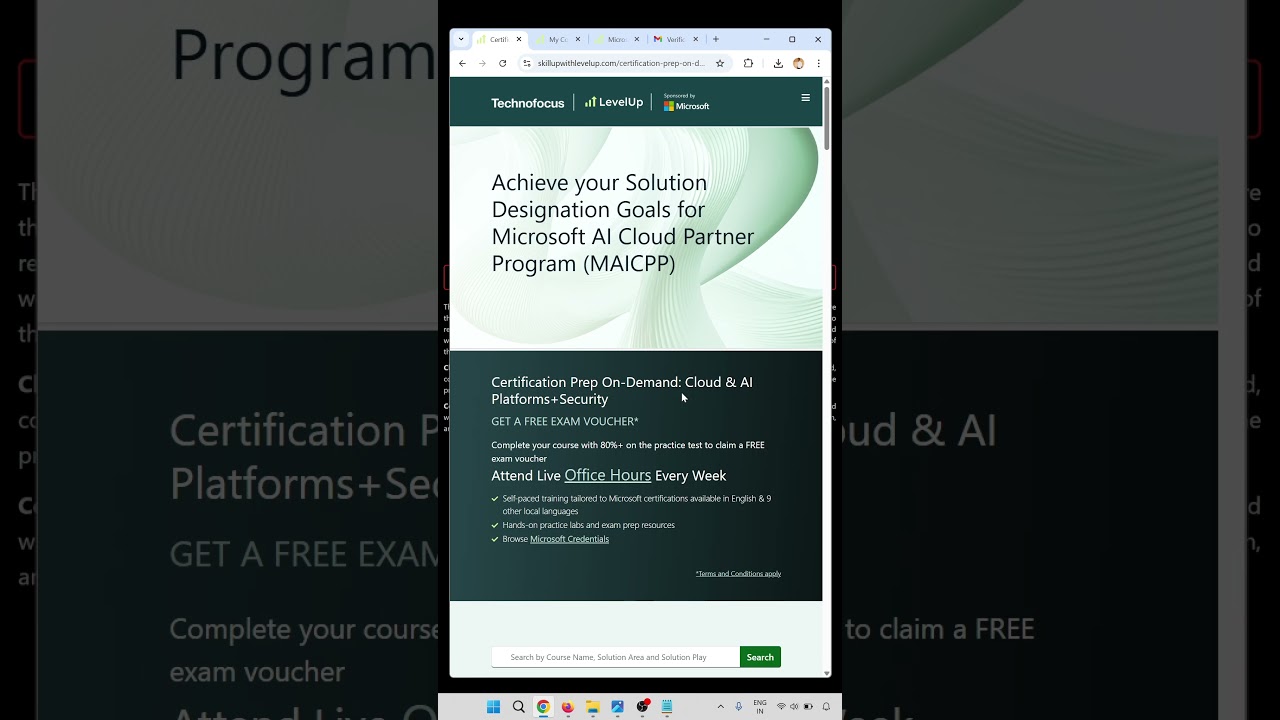Close the Certification tab
Image resolution: width=1280 pixels, height=720 pixels.
tap(519, 39)
